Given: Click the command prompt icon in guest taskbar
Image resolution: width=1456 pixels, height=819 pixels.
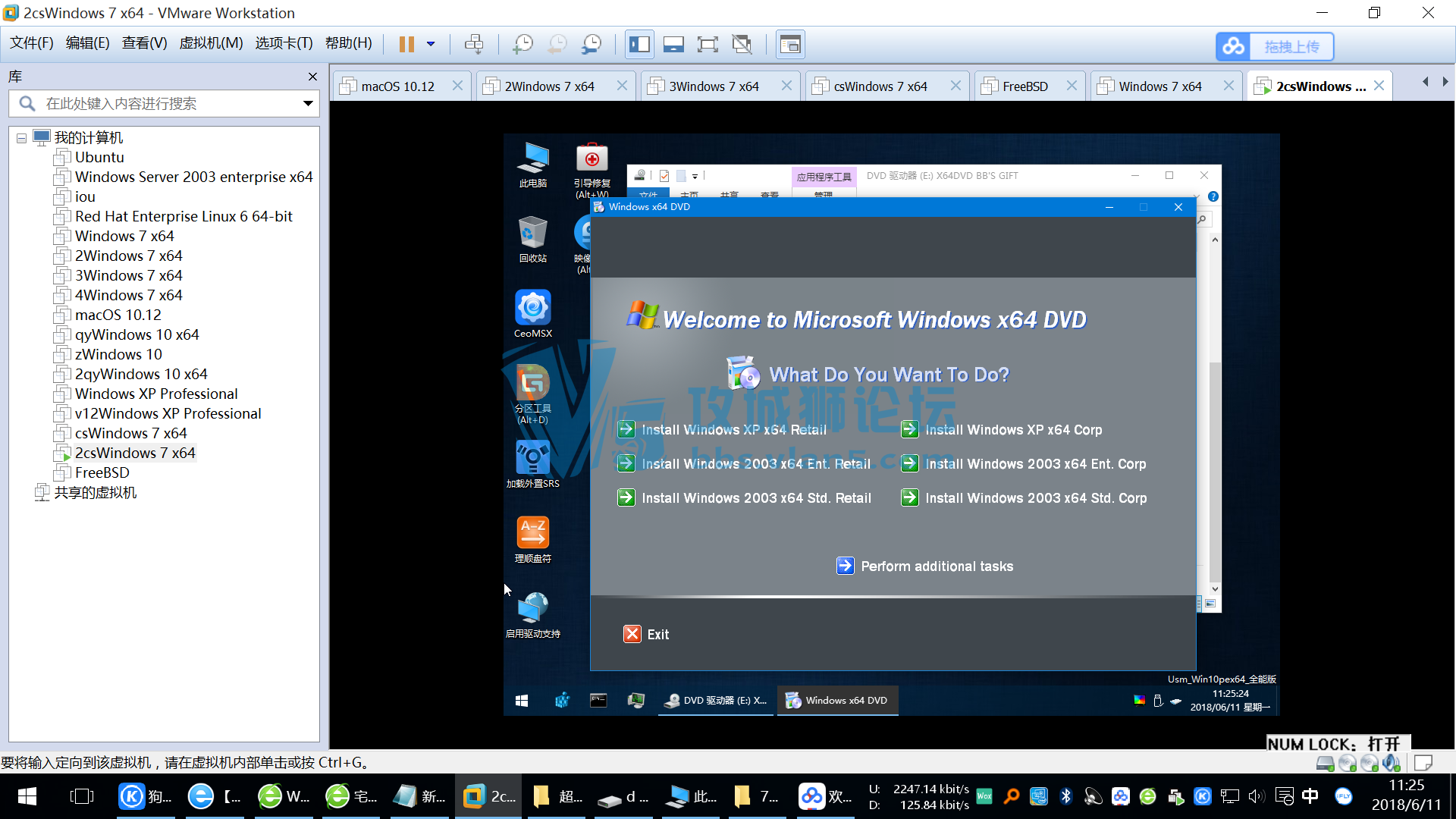Looking at the screenshot, I should [598, 701].
